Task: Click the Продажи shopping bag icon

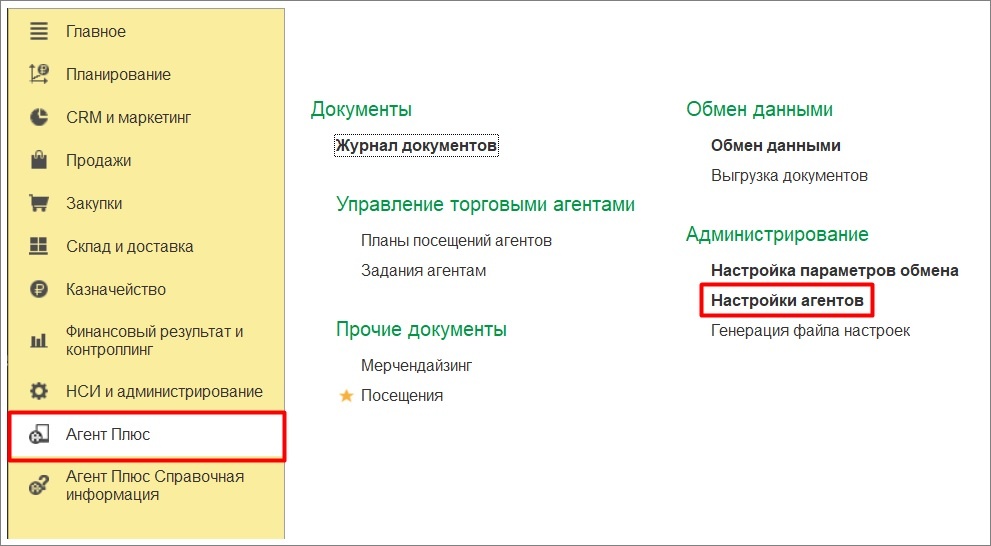Action: click(39, 160)
